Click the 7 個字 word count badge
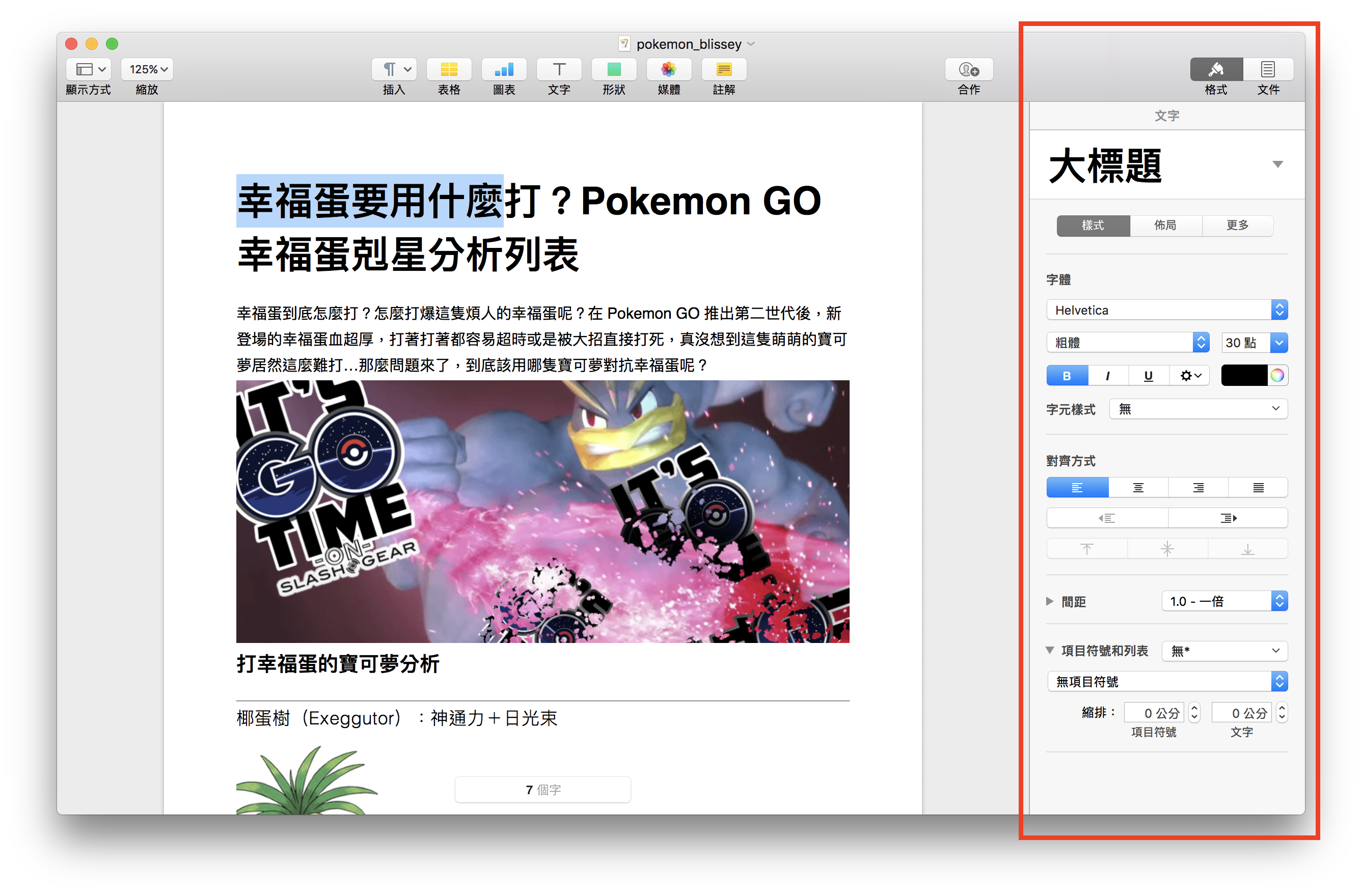1362x896 pixels. click(x=543, y=790)
